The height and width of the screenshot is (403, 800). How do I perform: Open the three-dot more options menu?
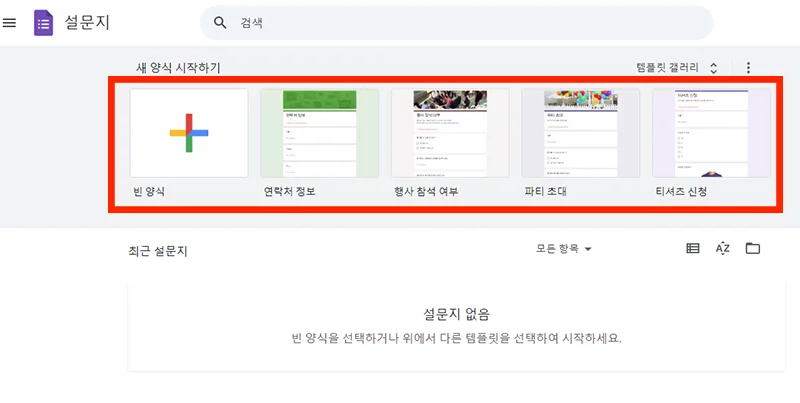(748, 67)
